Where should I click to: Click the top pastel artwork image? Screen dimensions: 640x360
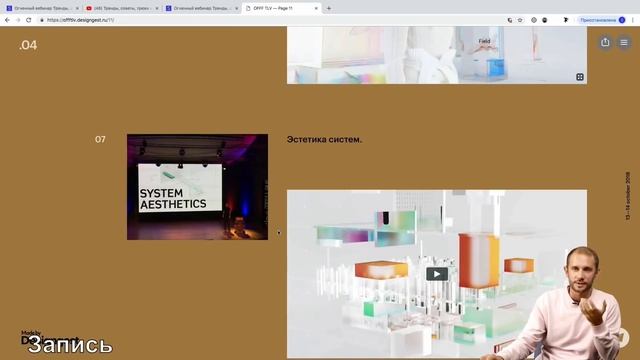[x=437, y=55]
